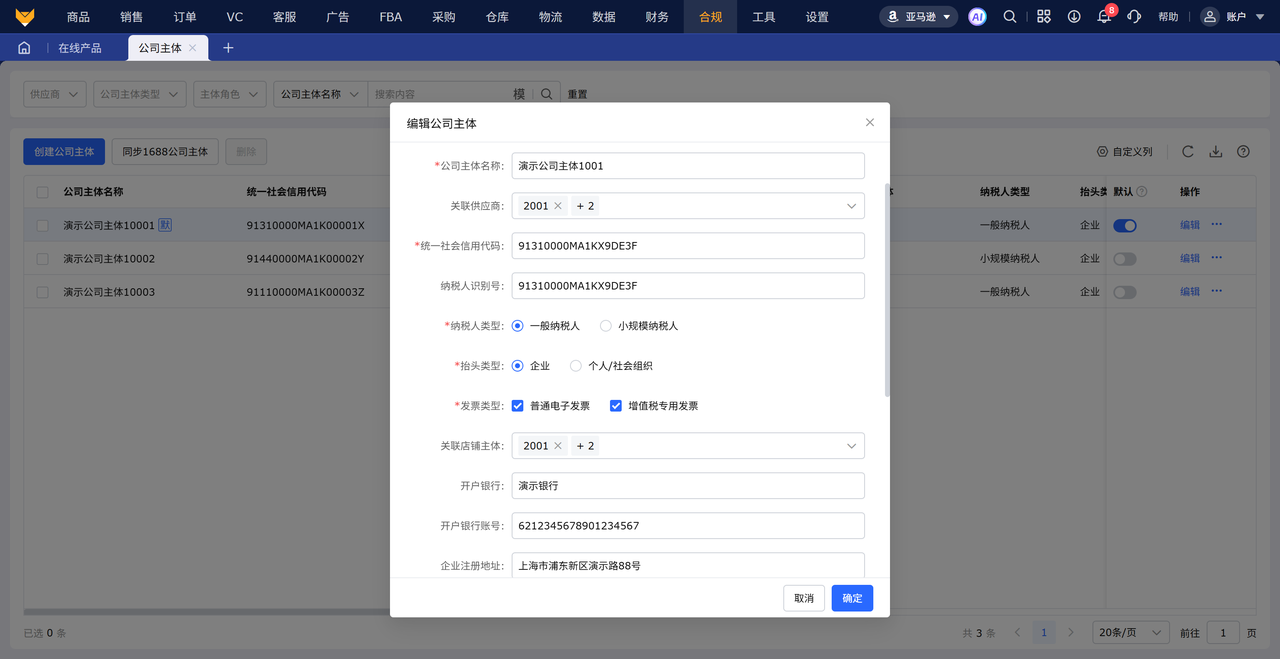Open more actions for 演示公司主体10001 row

point(1216,224)
